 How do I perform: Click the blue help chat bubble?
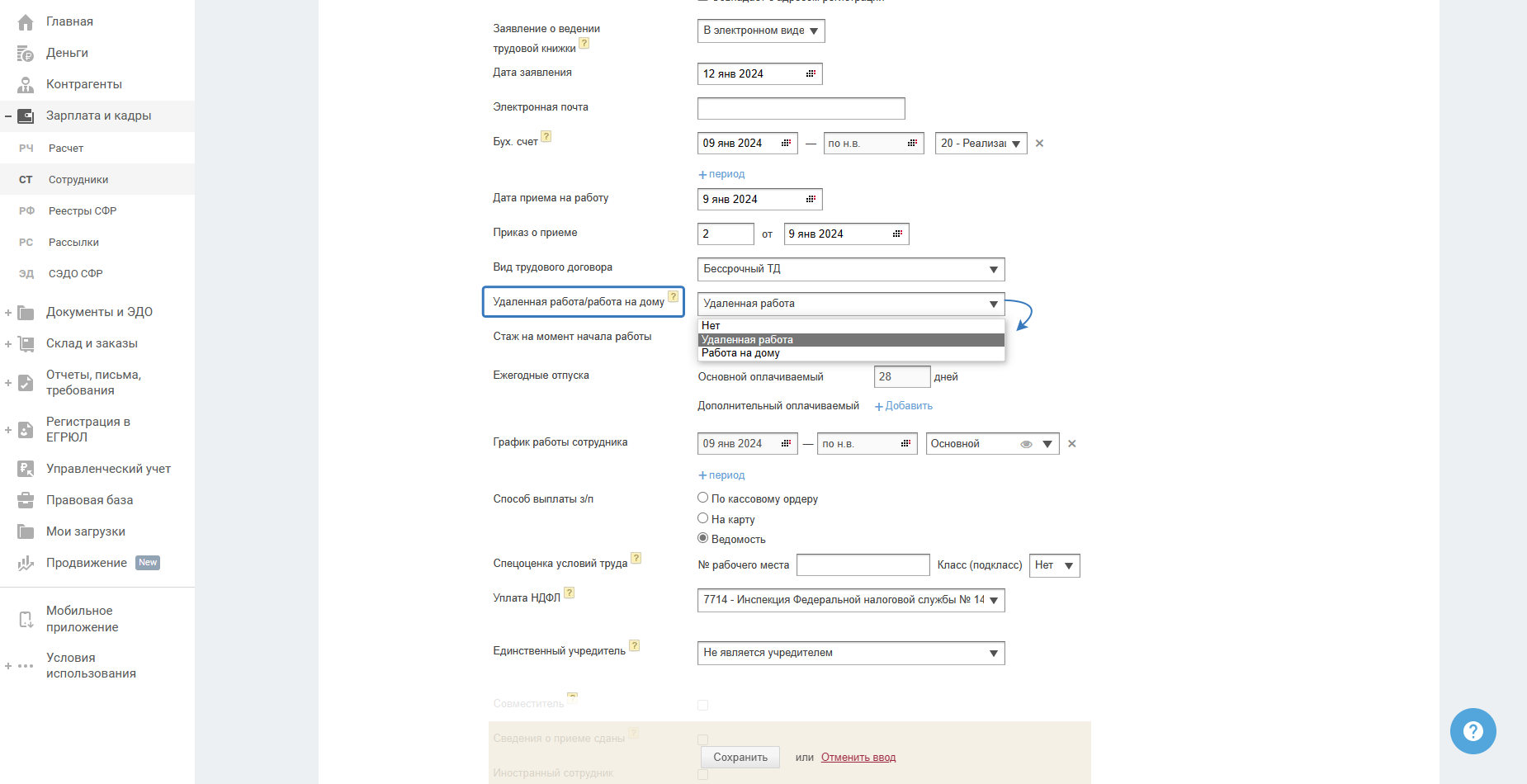1473,731
